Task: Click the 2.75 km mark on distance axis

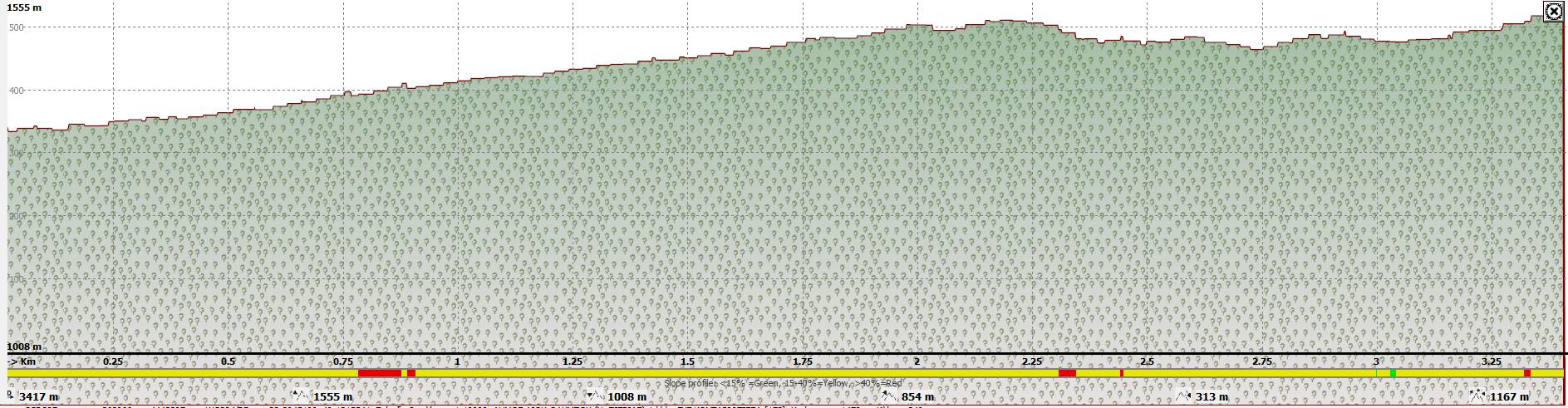Action: [1261, 361]
